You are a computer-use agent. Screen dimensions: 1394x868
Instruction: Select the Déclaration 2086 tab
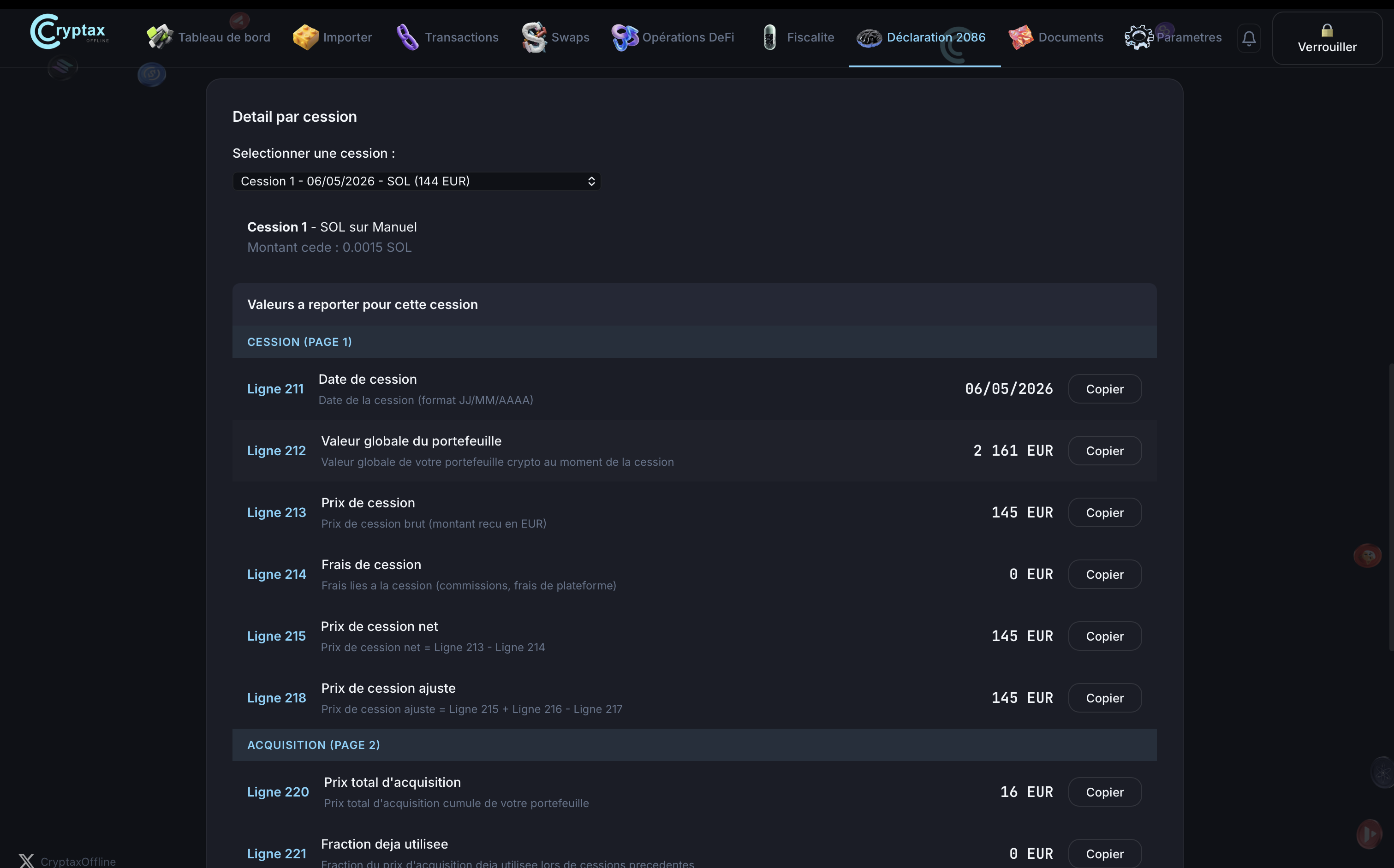coord(925,37)
